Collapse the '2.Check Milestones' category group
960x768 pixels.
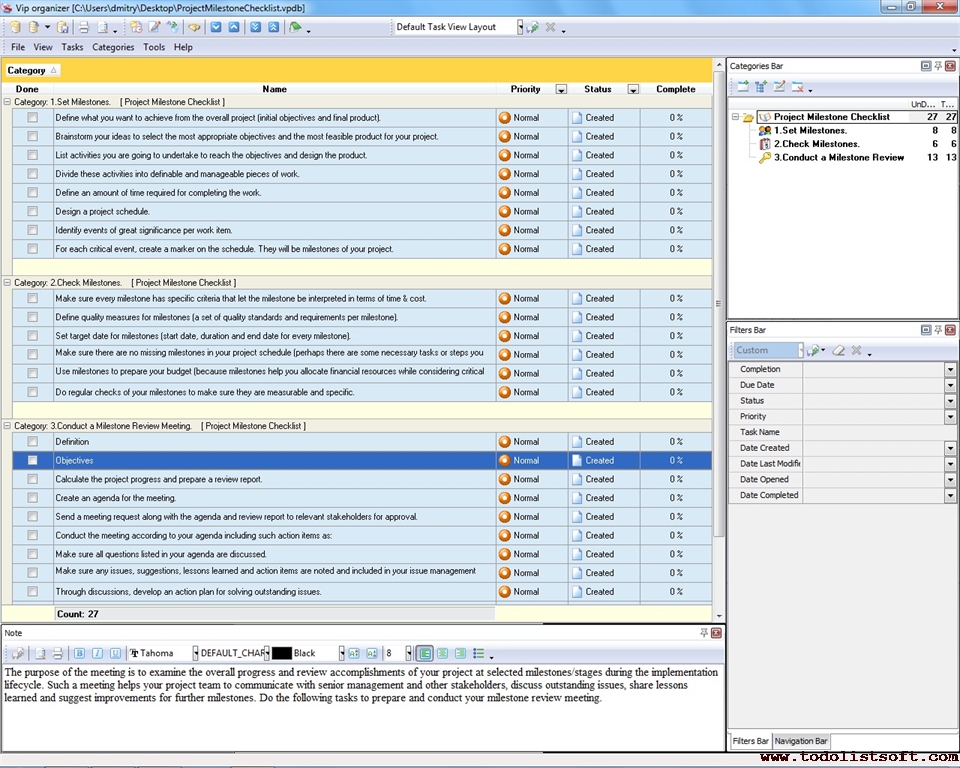point(8,283)
